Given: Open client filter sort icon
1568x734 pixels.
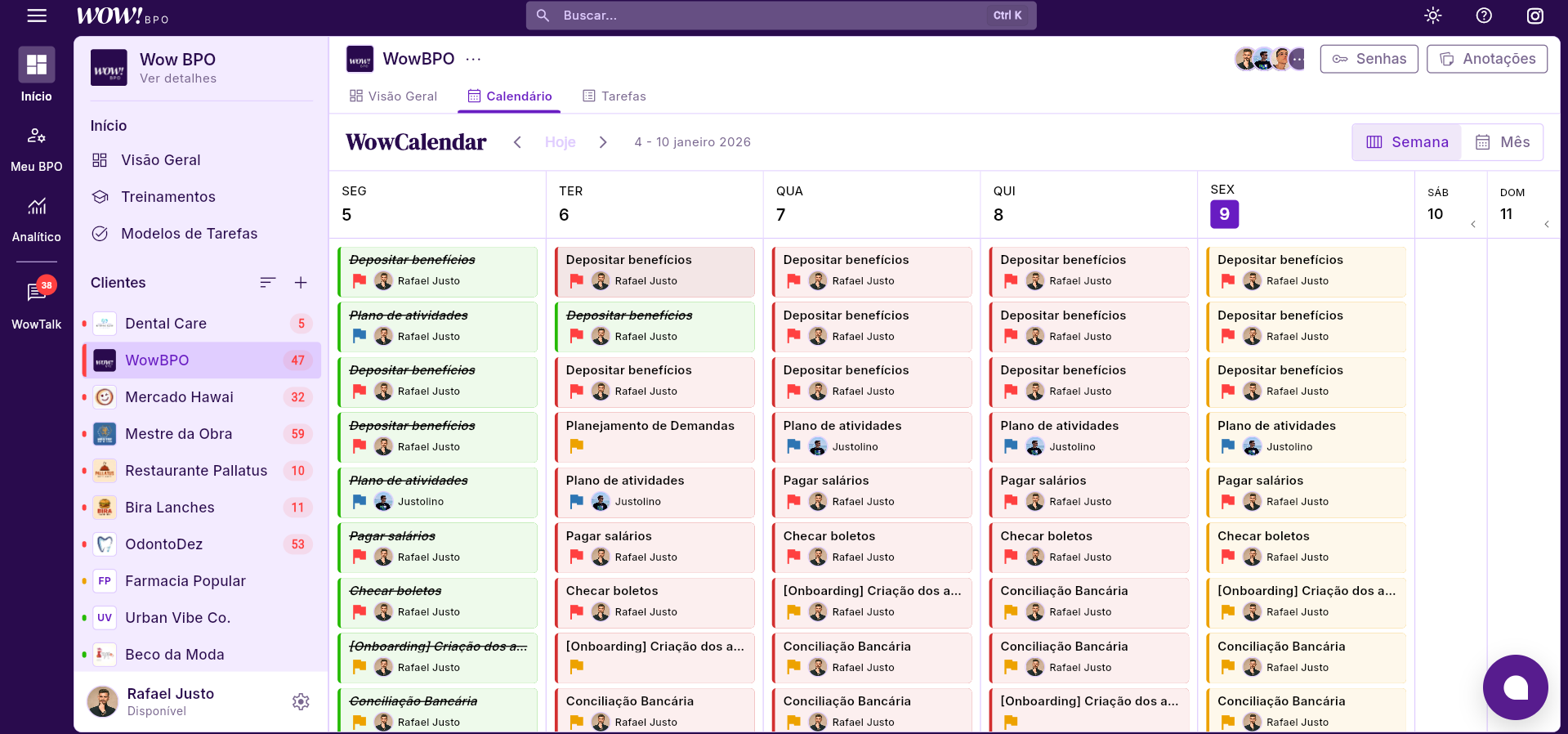Looking at the screenshot, I should 267,283.
